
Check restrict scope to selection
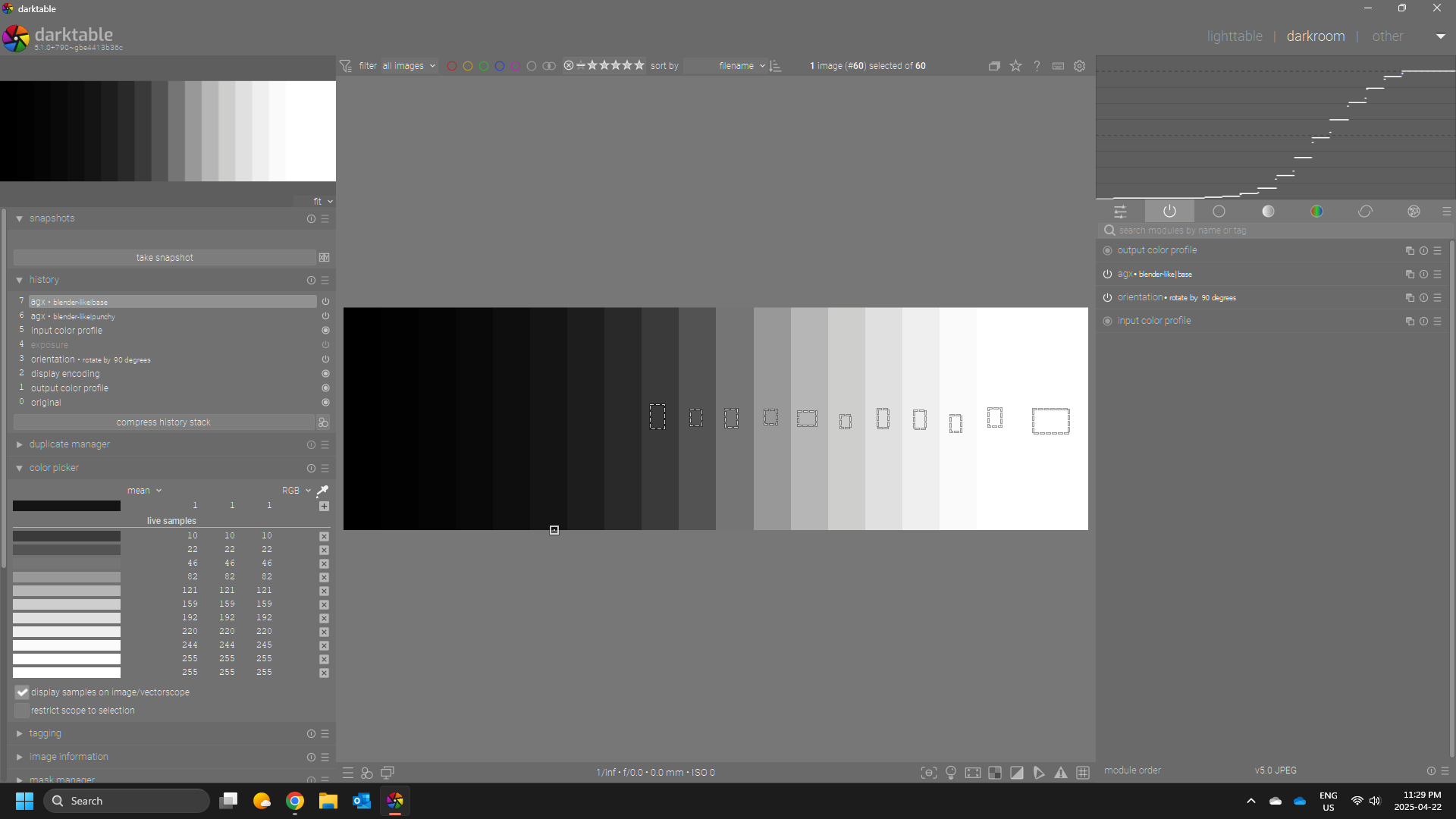(22, 711)
